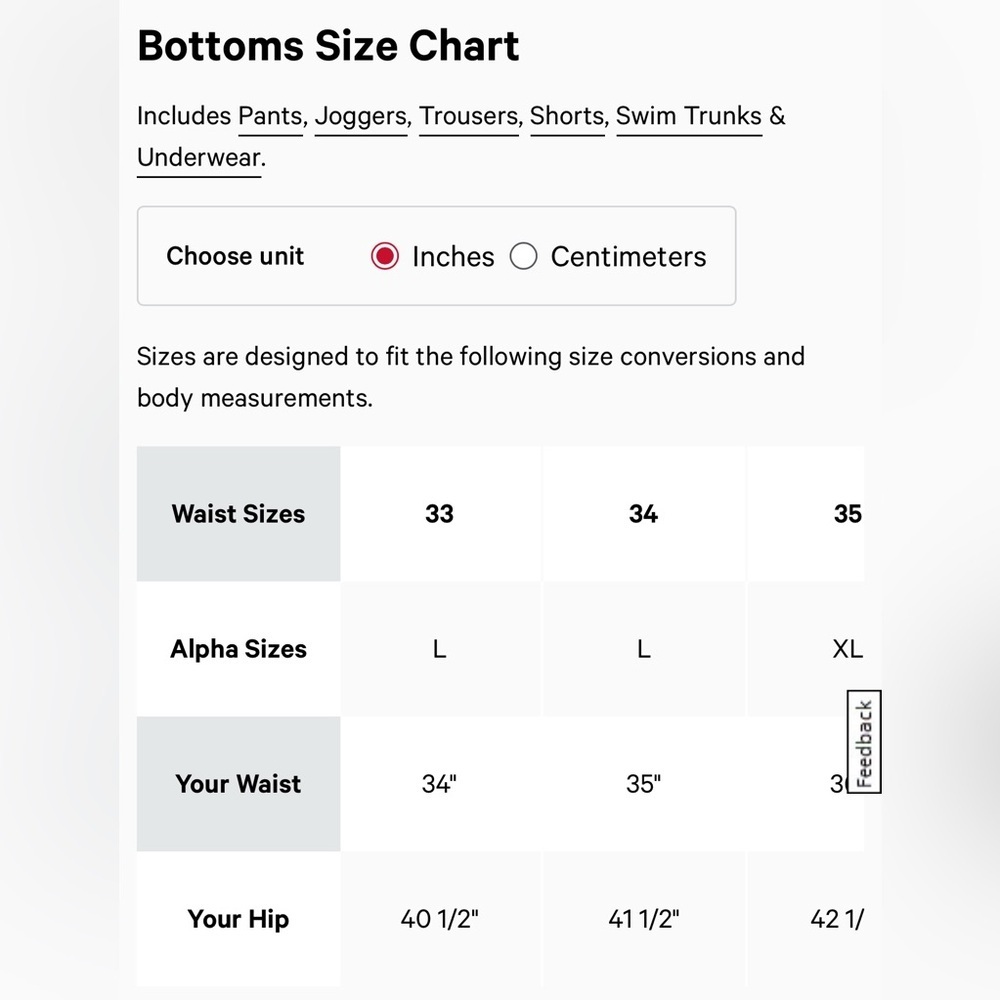Viewport: 1000px width, 1000px height.
Task: Open the Underwear link
Action: [x=199, y=158]
